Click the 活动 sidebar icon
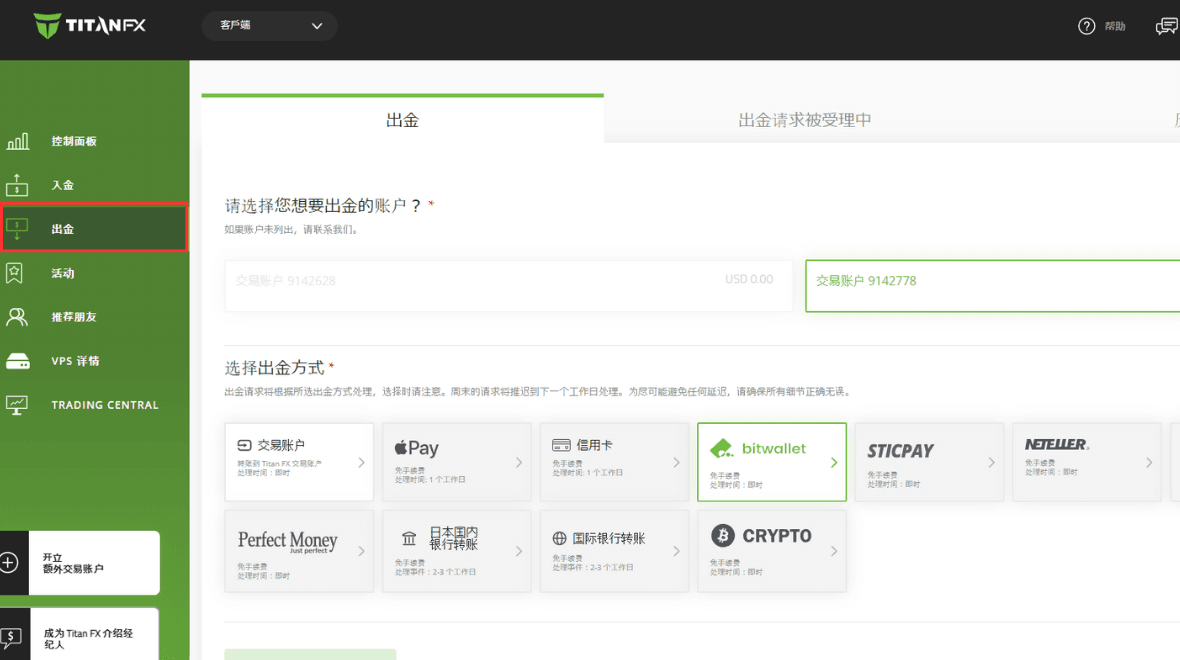This screenshot has width=1180, height=660. (x=17, y=273)
